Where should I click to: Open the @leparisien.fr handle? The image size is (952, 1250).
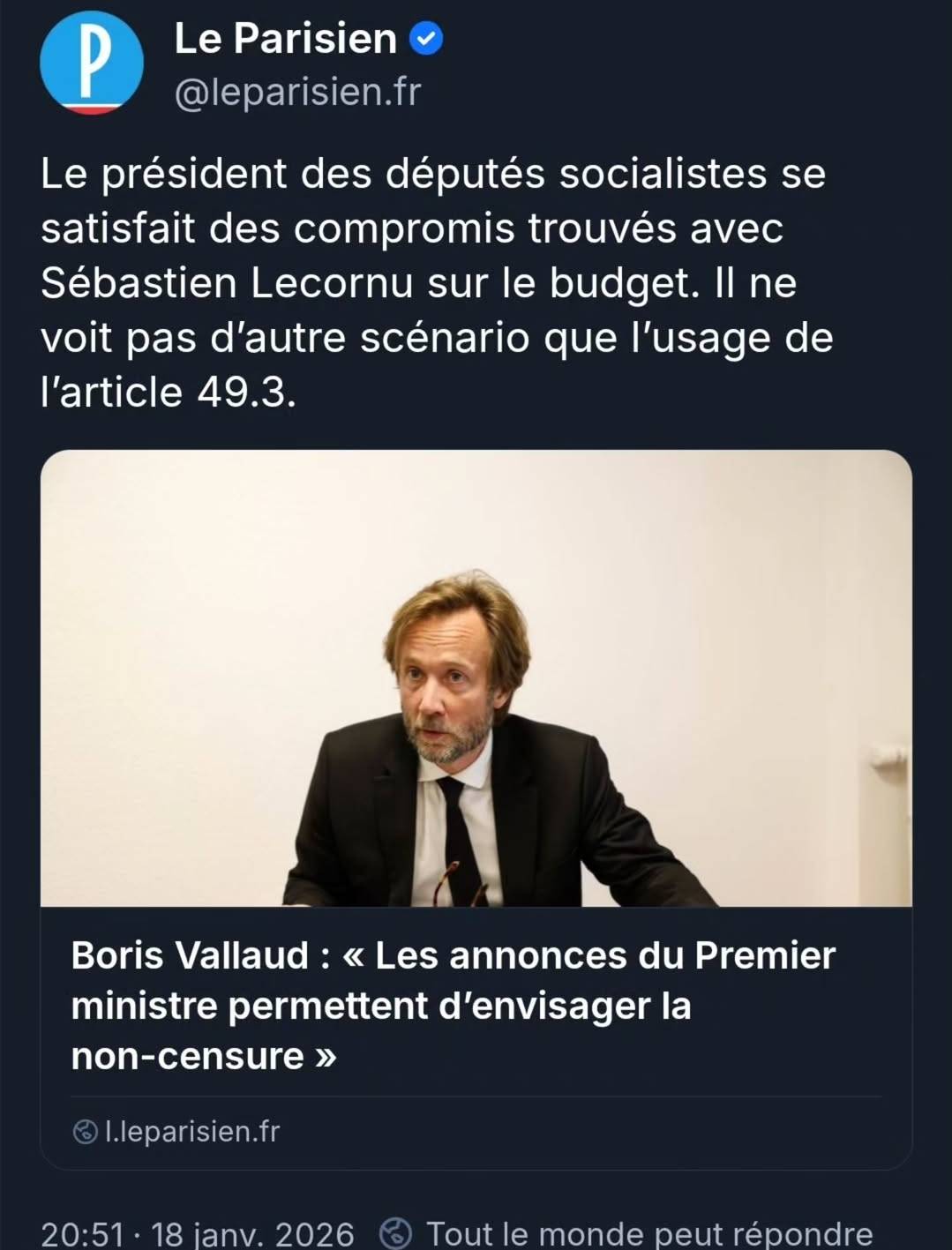pos(295,89)
